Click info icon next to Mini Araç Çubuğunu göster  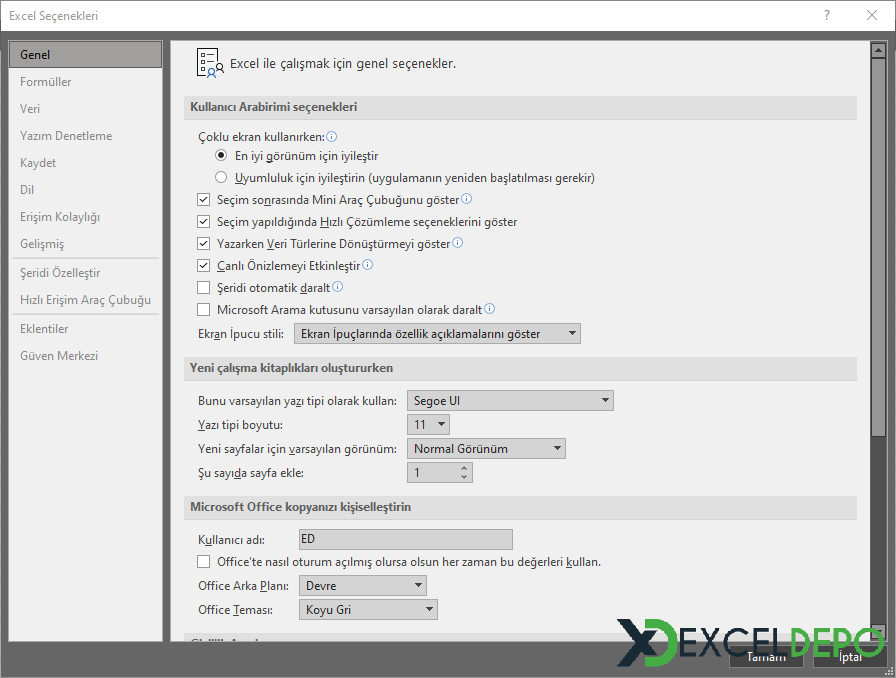point(466,199)
